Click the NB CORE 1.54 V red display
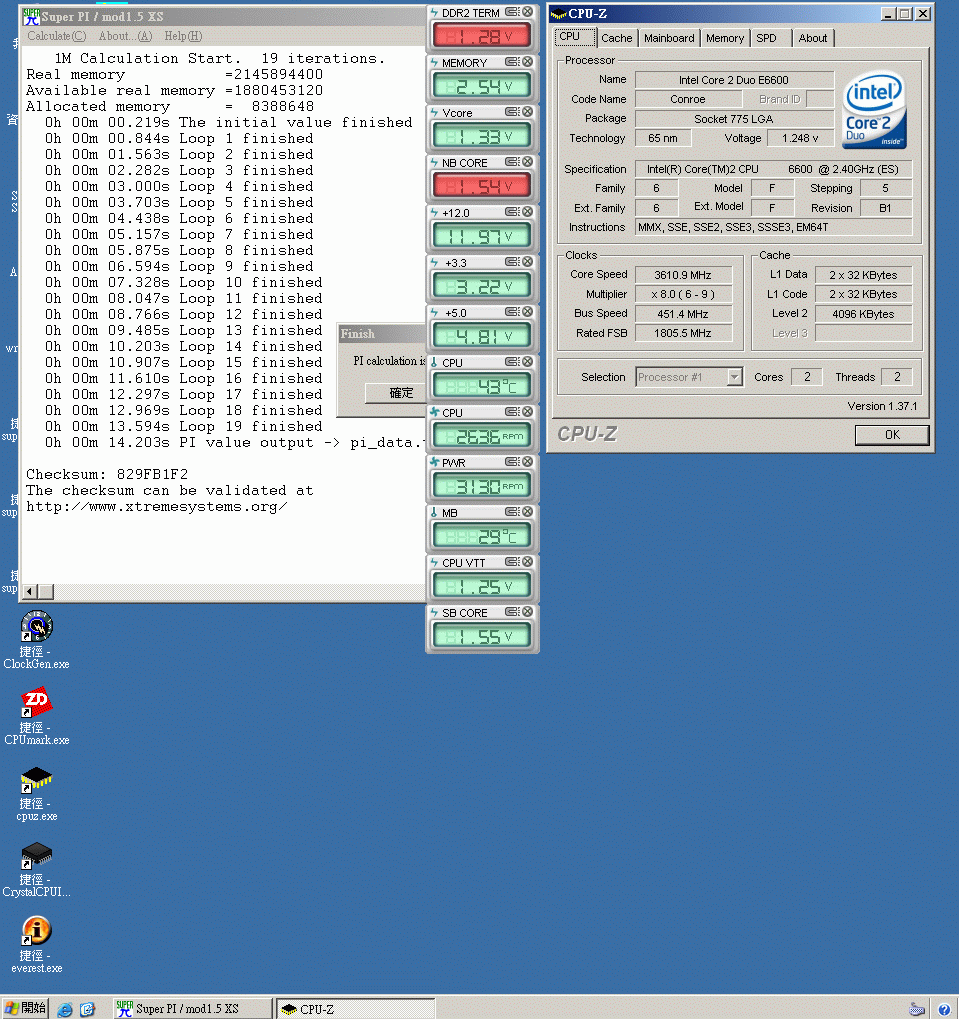The width and height of the screenshot is (959, 1019). coord(481,186)
